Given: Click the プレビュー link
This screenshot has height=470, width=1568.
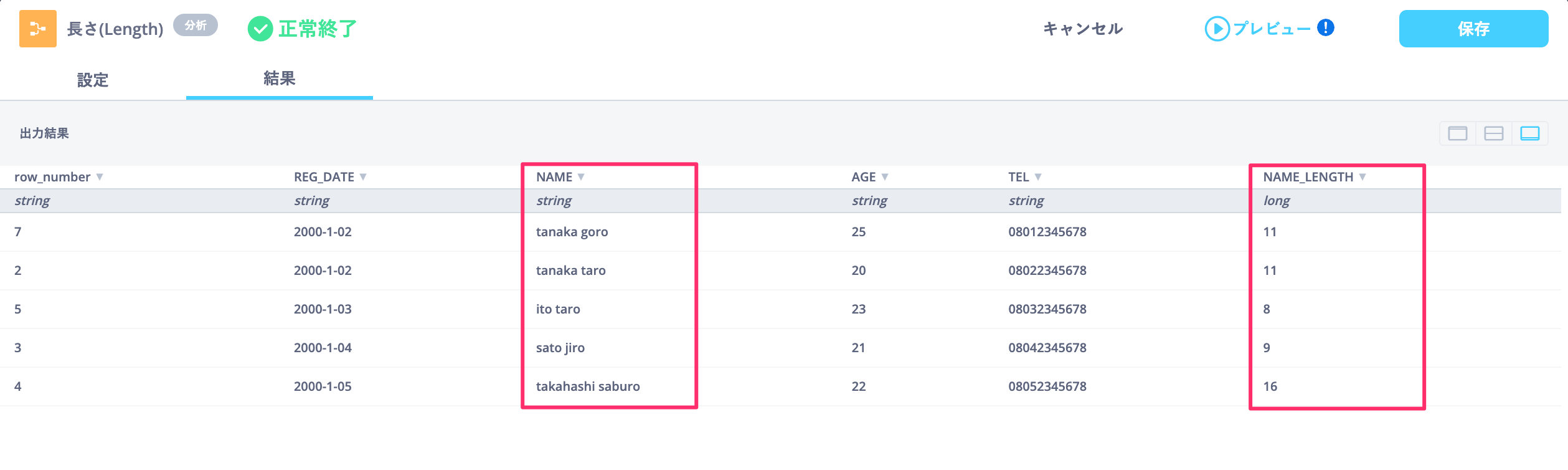Looking at the screenshot, I should (1272, 29).
